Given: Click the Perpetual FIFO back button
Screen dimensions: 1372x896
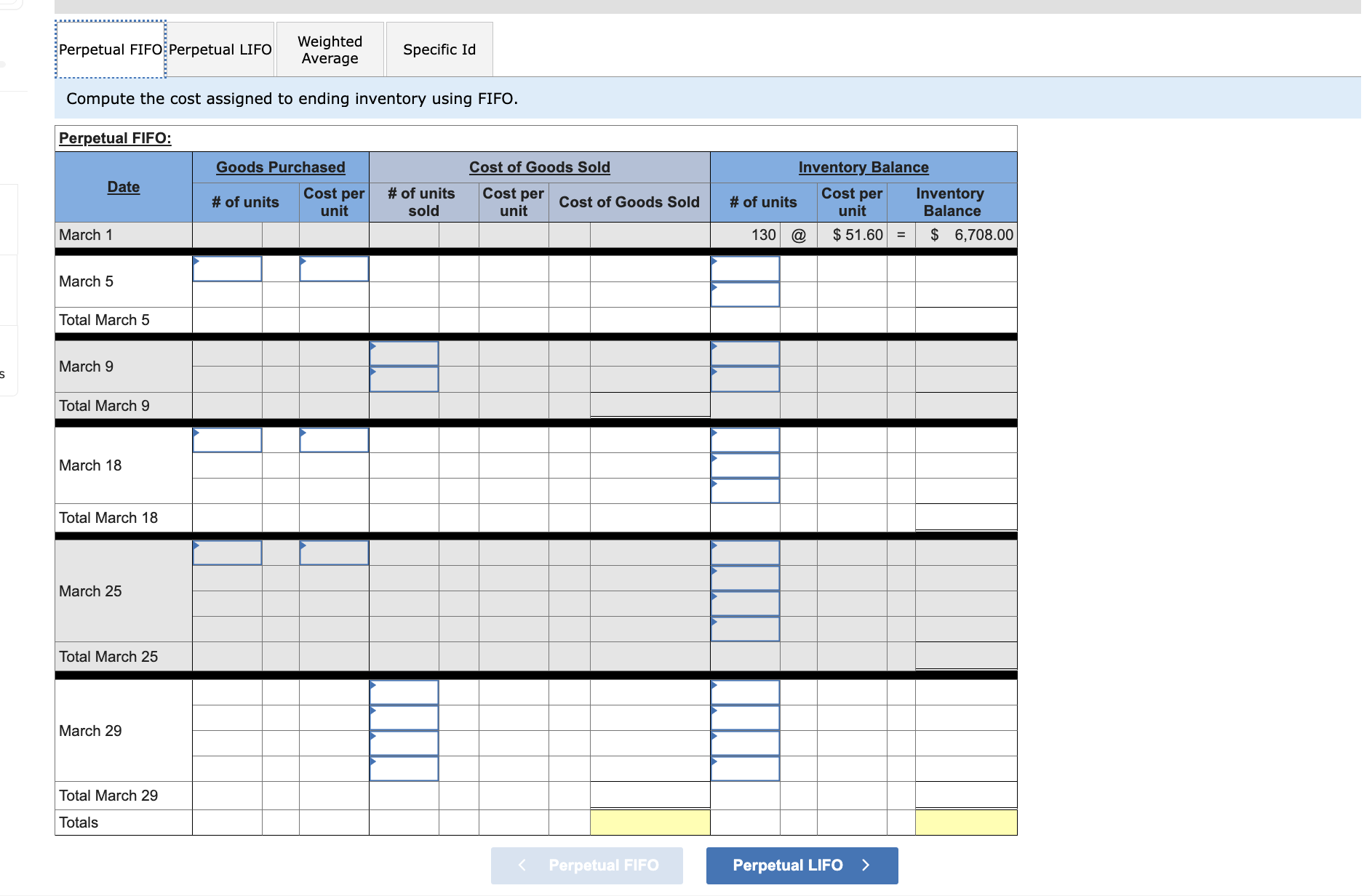Looking at the screenshot, I should point(586,865).
